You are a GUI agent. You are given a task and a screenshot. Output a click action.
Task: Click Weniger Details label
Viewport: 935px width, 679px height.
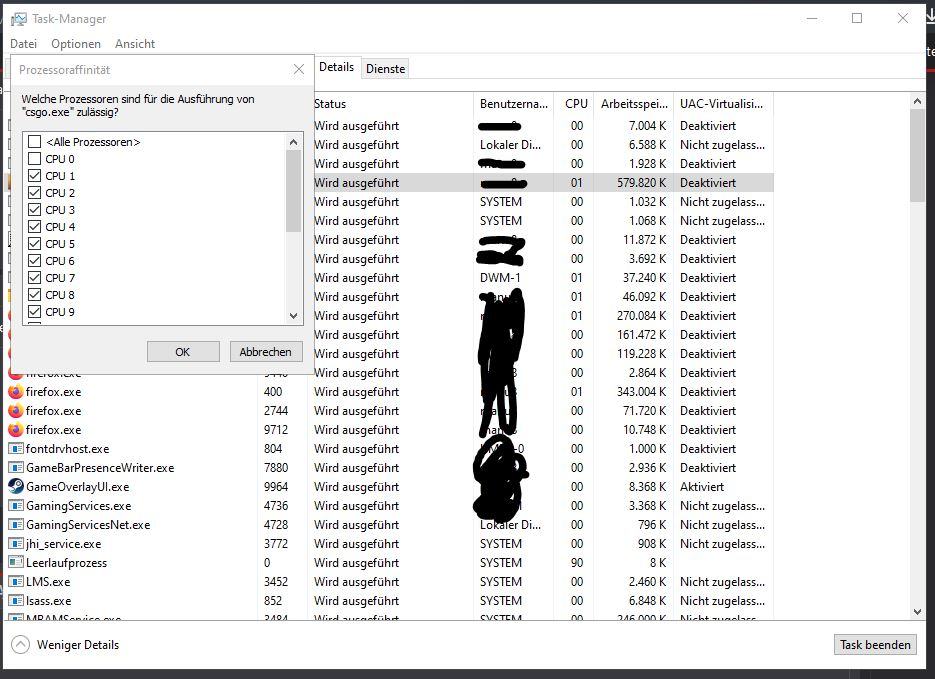click(x=78, y=644)
